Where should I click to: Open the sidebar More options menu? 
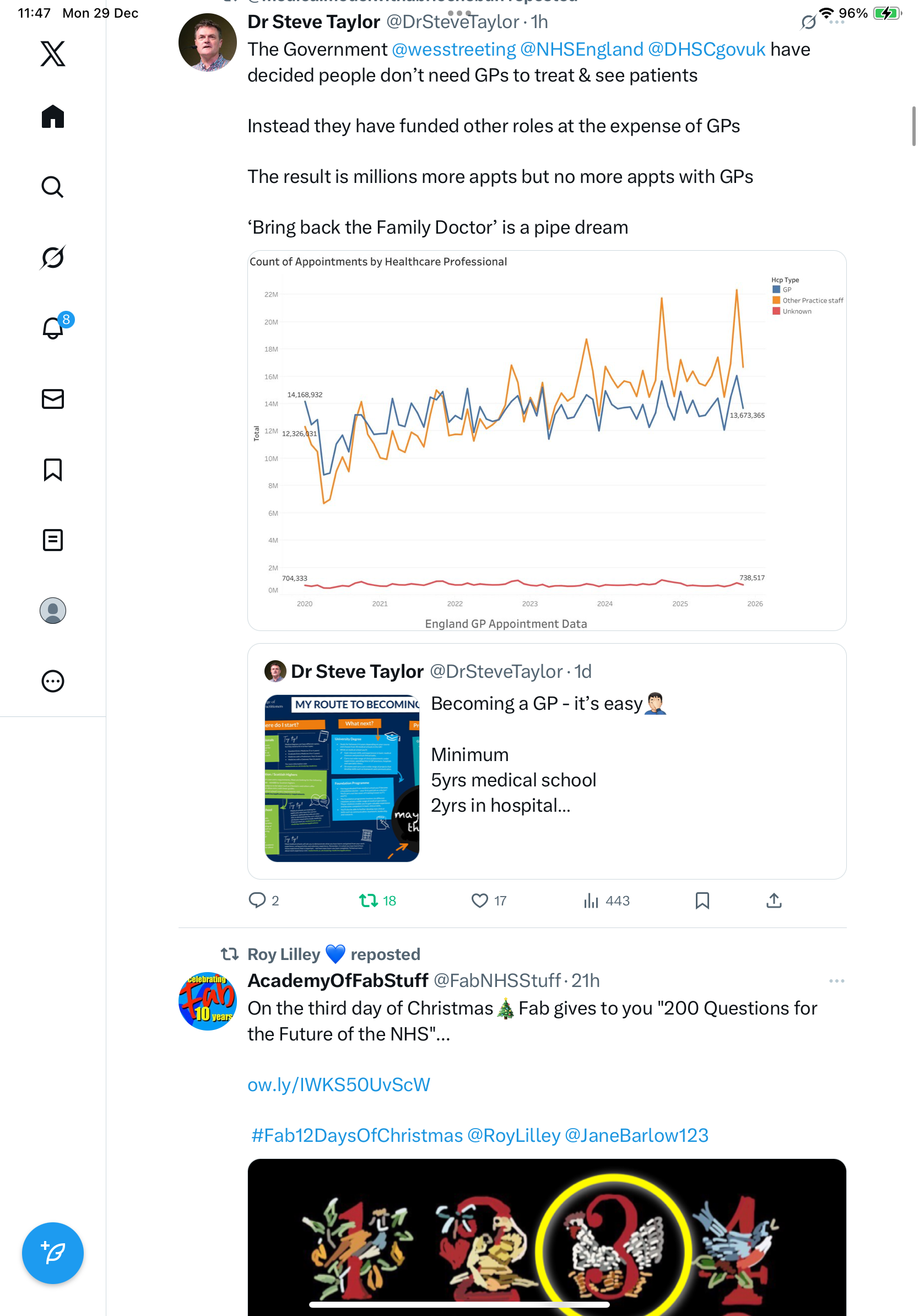pyautogui.click(x=53, y=681)
